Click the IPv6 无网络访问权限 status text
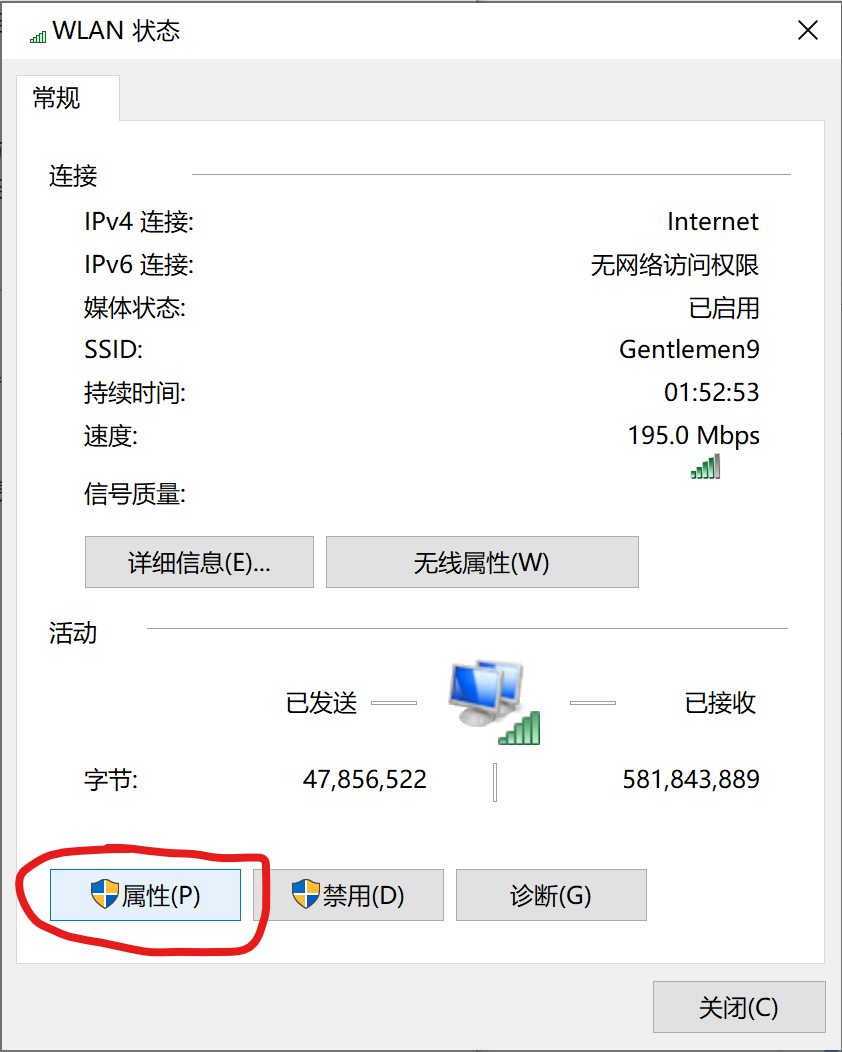Viewport: 842px width, 1052px height. 675,265
